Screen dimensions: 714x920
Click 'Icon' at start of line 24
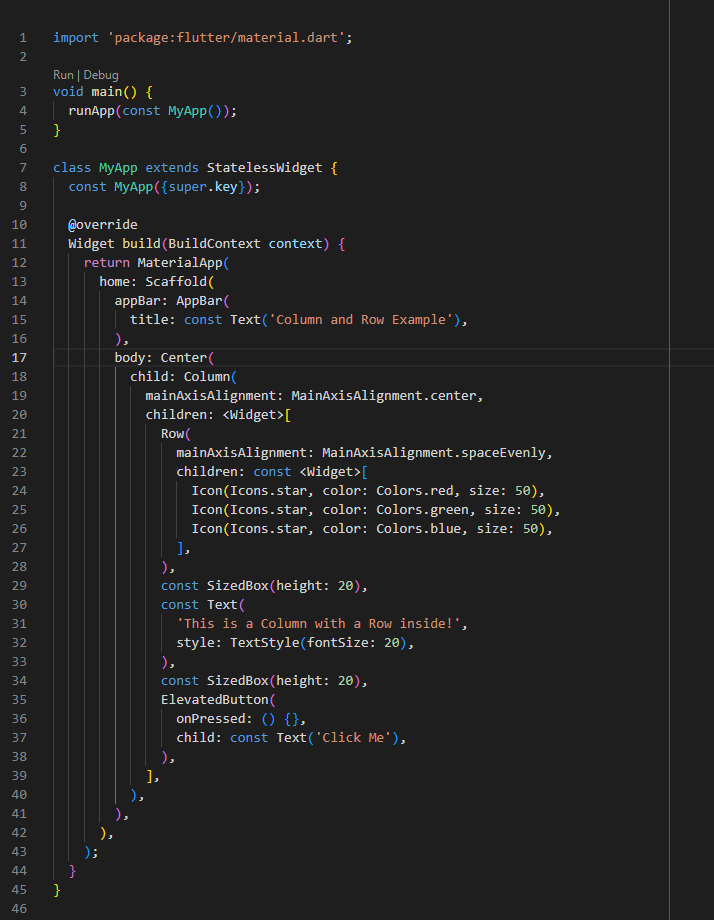coord(207,491)
